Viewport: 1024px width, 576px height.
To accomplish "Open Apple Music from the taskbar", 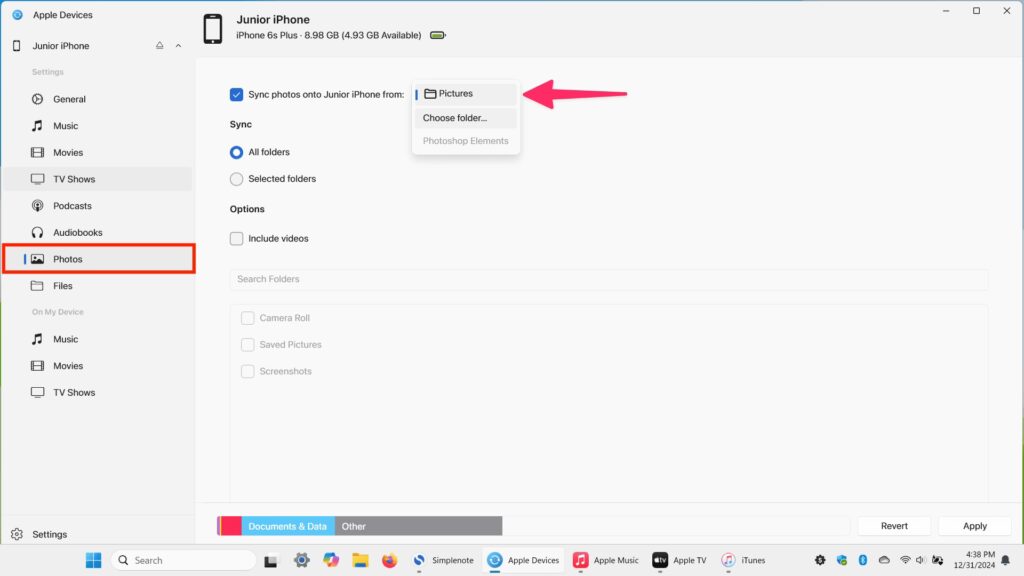I will point(606,560).
